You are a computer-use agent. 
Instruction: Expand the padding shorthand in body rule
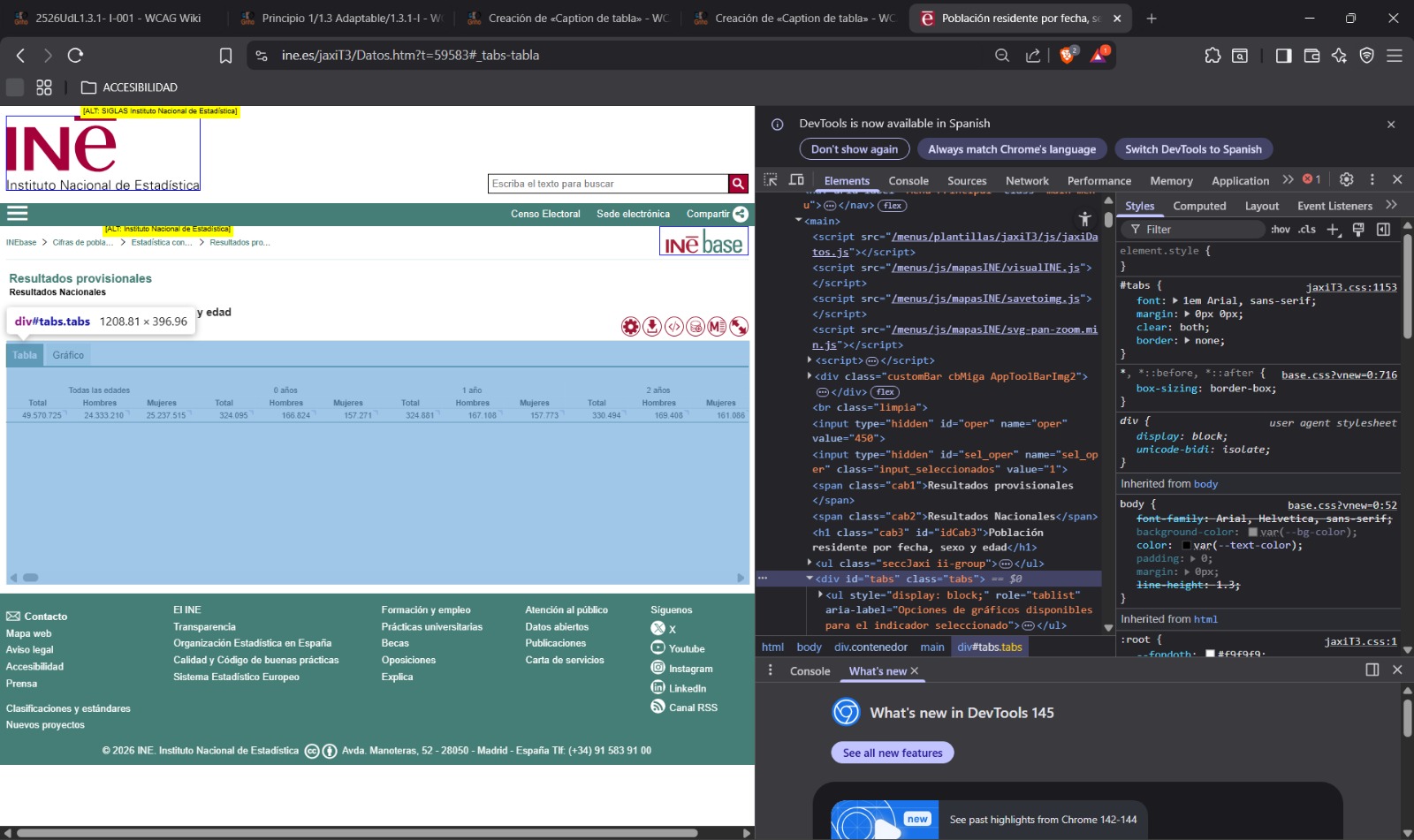tap(1193, 559)
